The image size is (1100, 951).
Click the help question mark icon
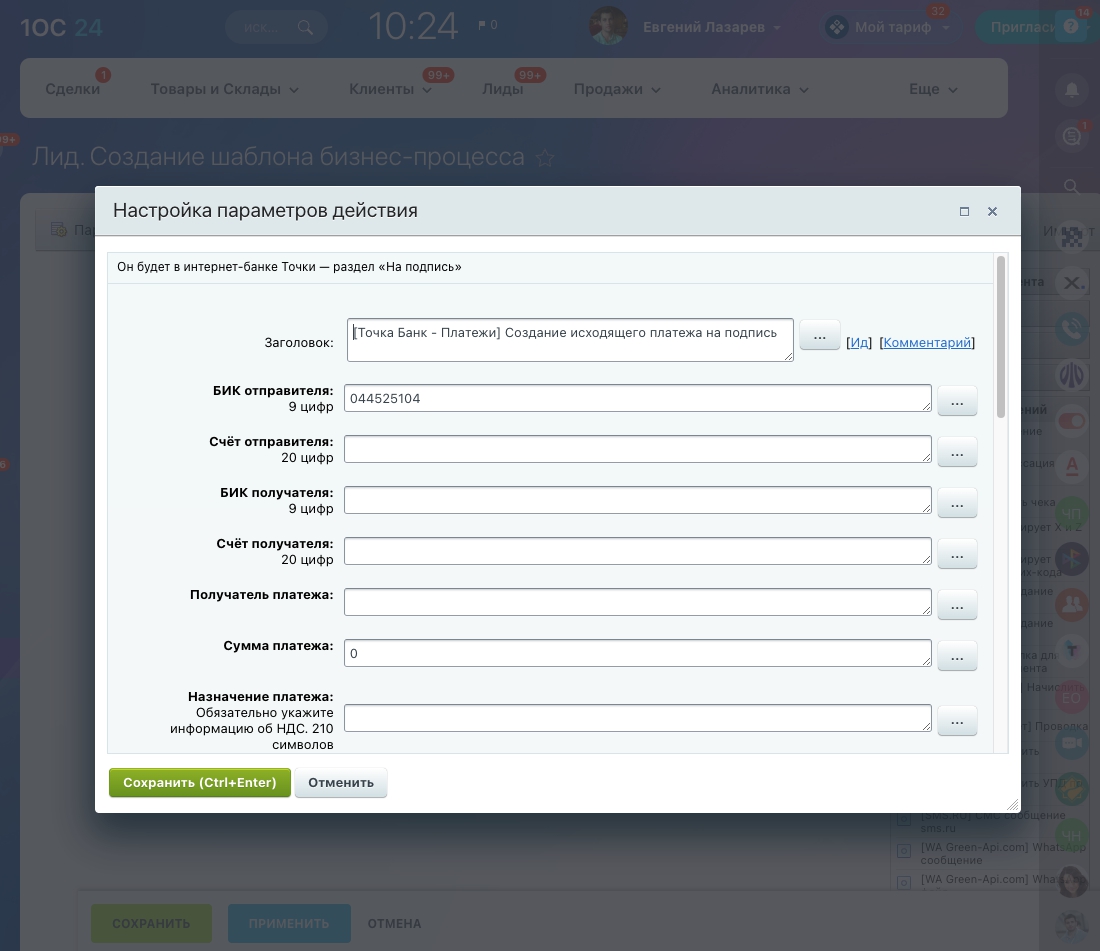(1071, 27)
